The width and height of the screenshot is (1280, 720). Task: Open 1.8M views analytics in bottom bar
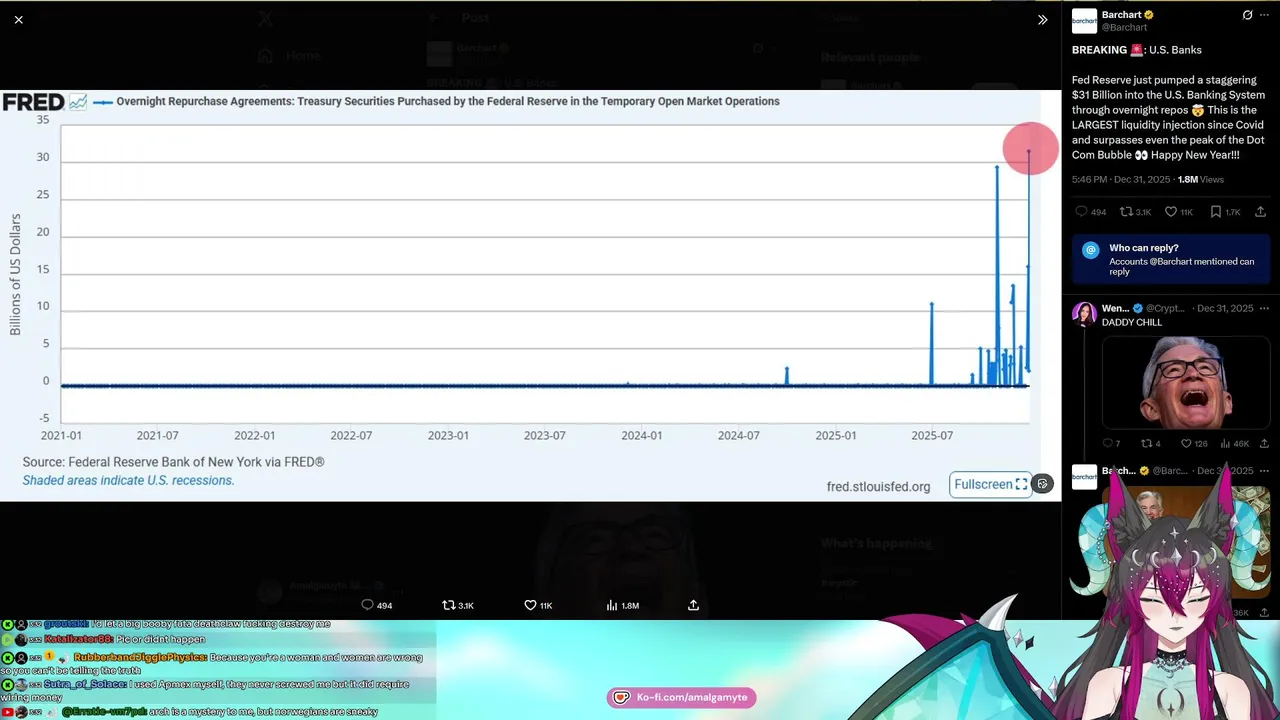coord(622,605)
